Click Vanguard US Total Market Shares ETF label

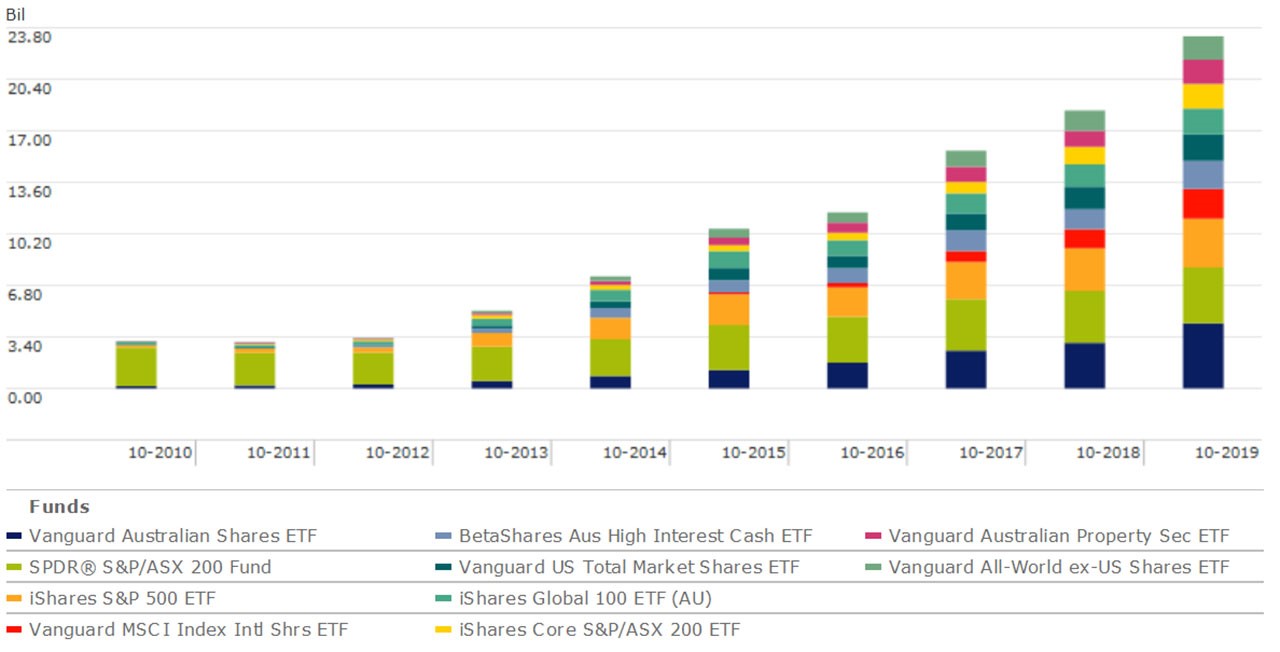tap(629, 567)
